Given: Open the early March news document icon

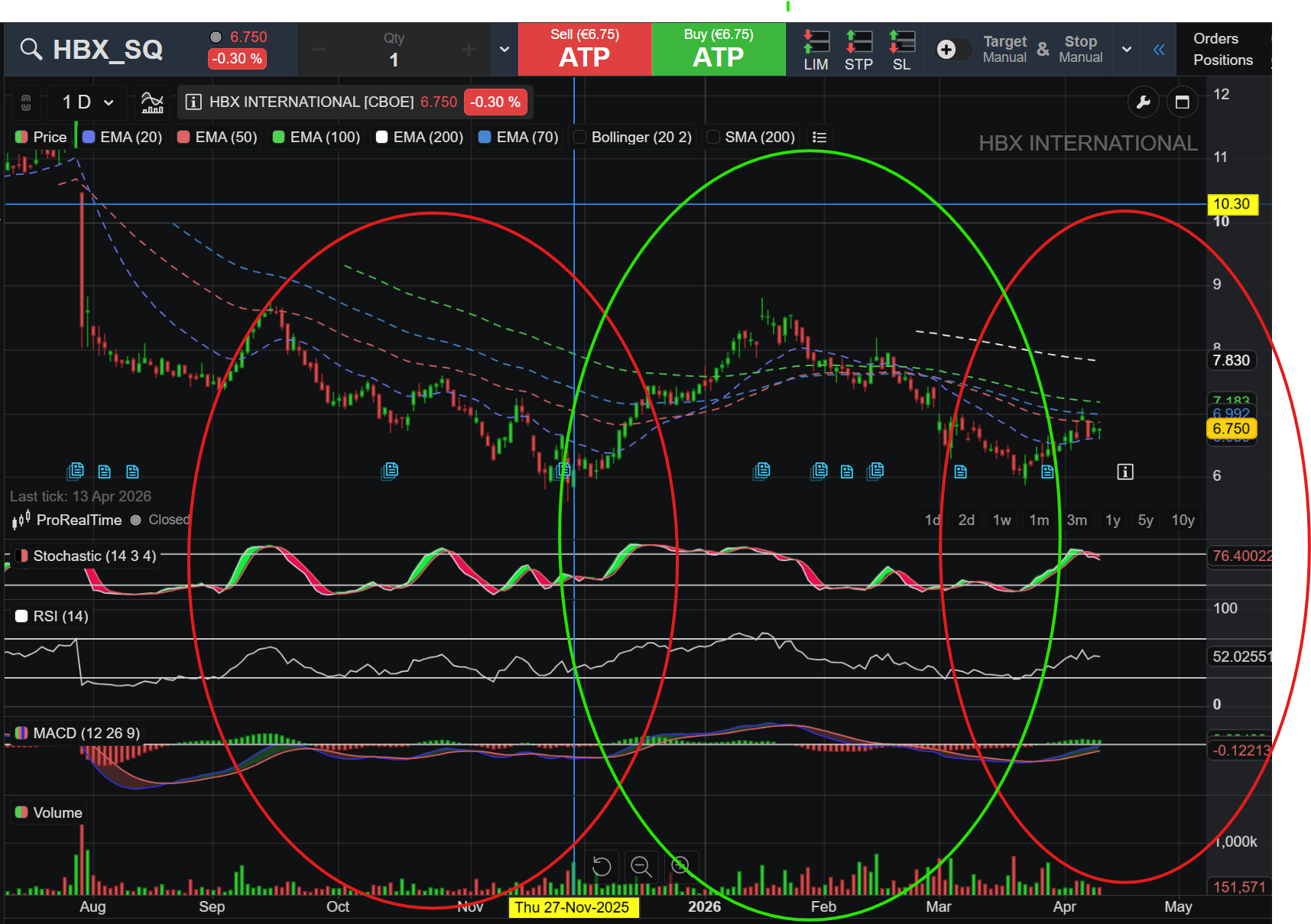Looking at the screenshot, I should [960, 472].
